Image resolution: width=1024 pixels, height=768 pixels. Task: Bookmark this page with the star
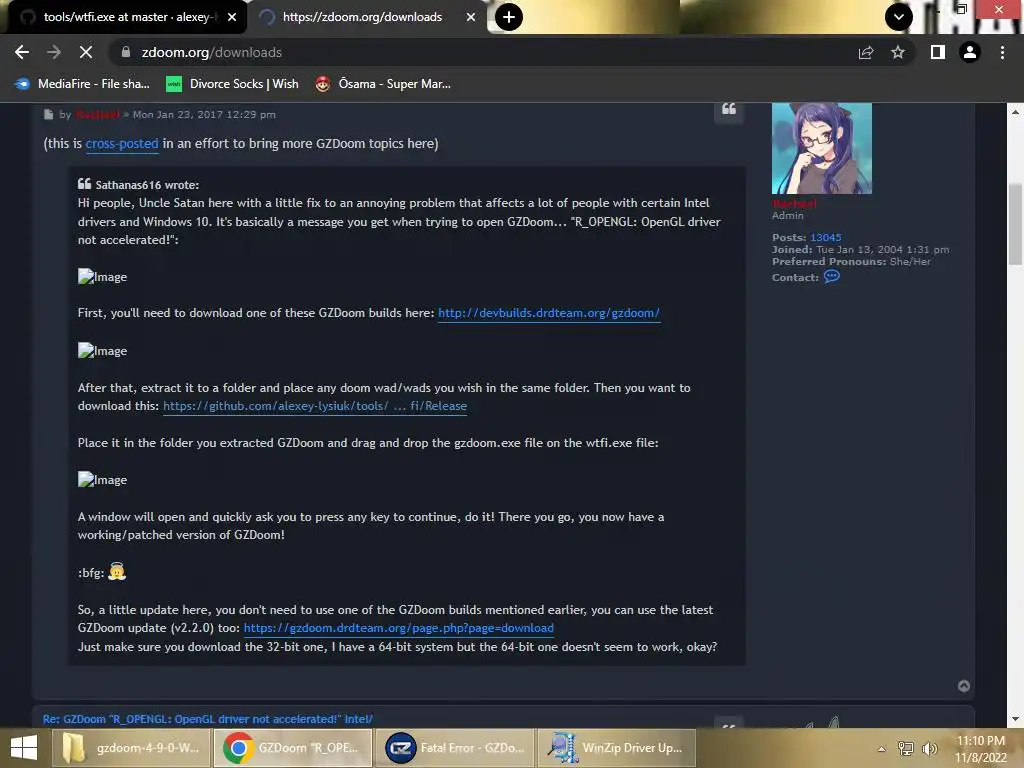pos(898,52)
